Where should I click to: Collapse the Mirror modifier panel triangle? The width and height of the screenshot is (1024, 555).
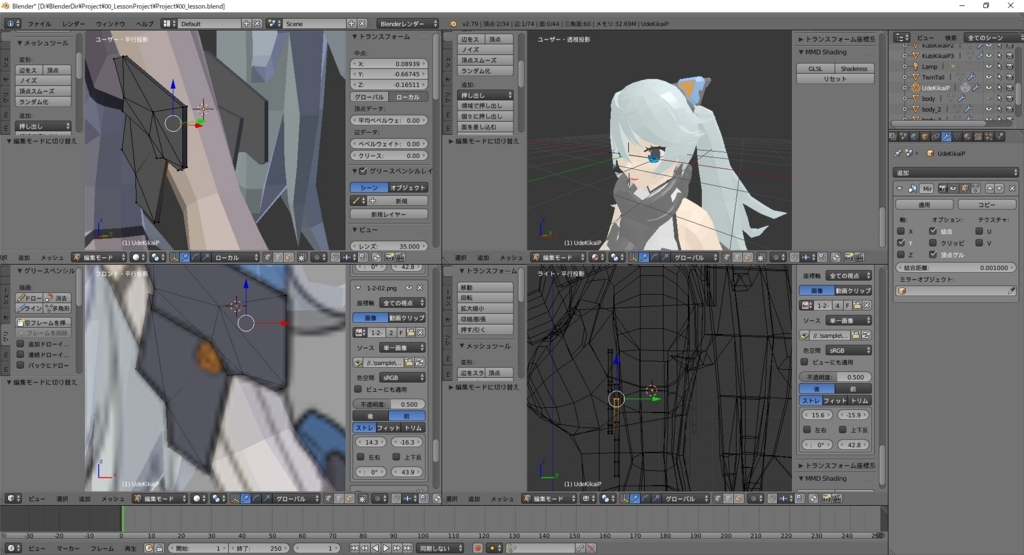click(899, 189)
